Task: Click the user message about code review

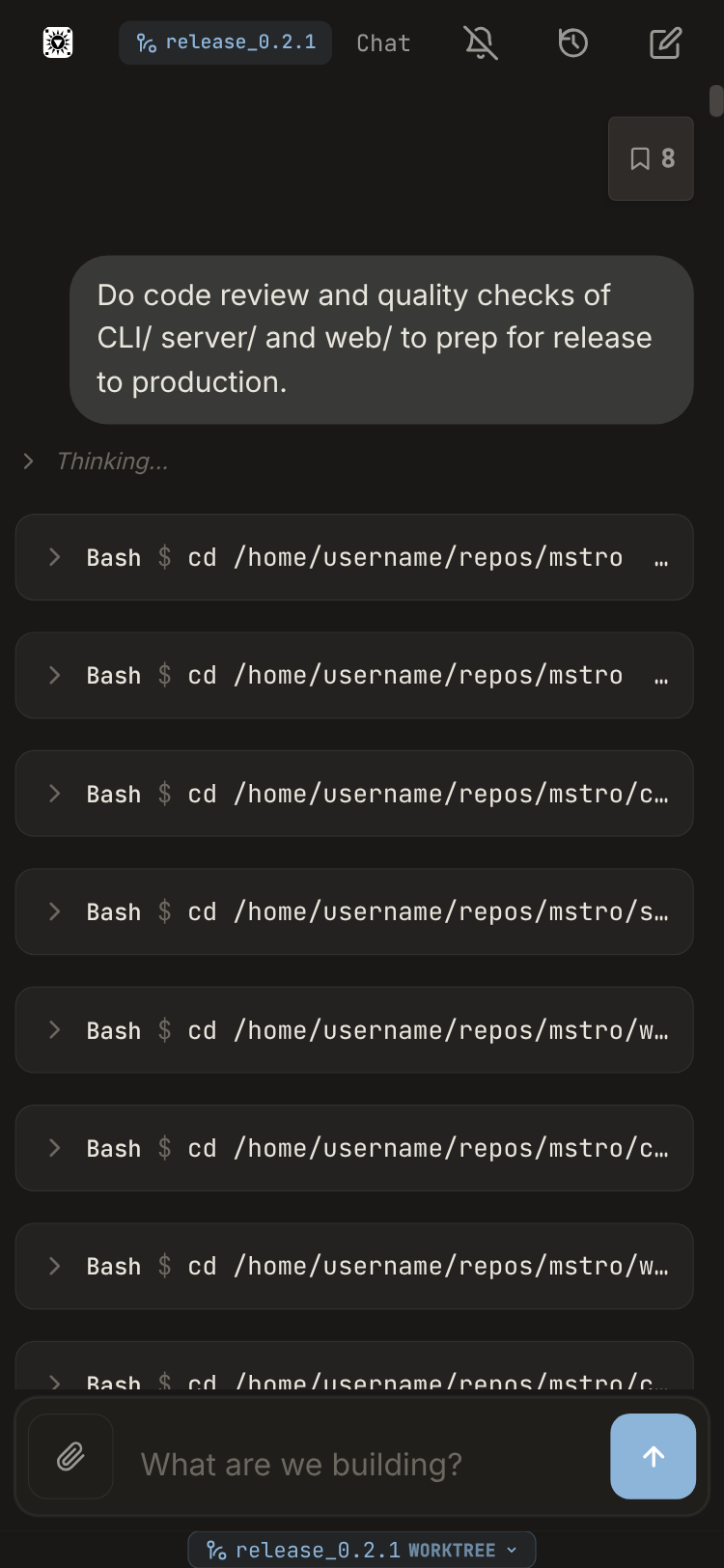Action: (x=381, y=339)
